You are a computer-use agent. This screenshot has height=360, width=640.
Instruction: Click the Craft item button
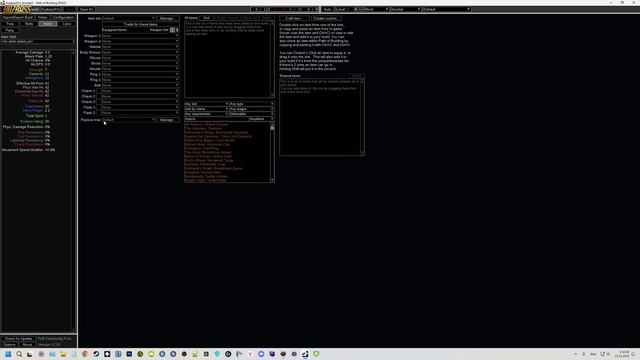tap(293, 18)
